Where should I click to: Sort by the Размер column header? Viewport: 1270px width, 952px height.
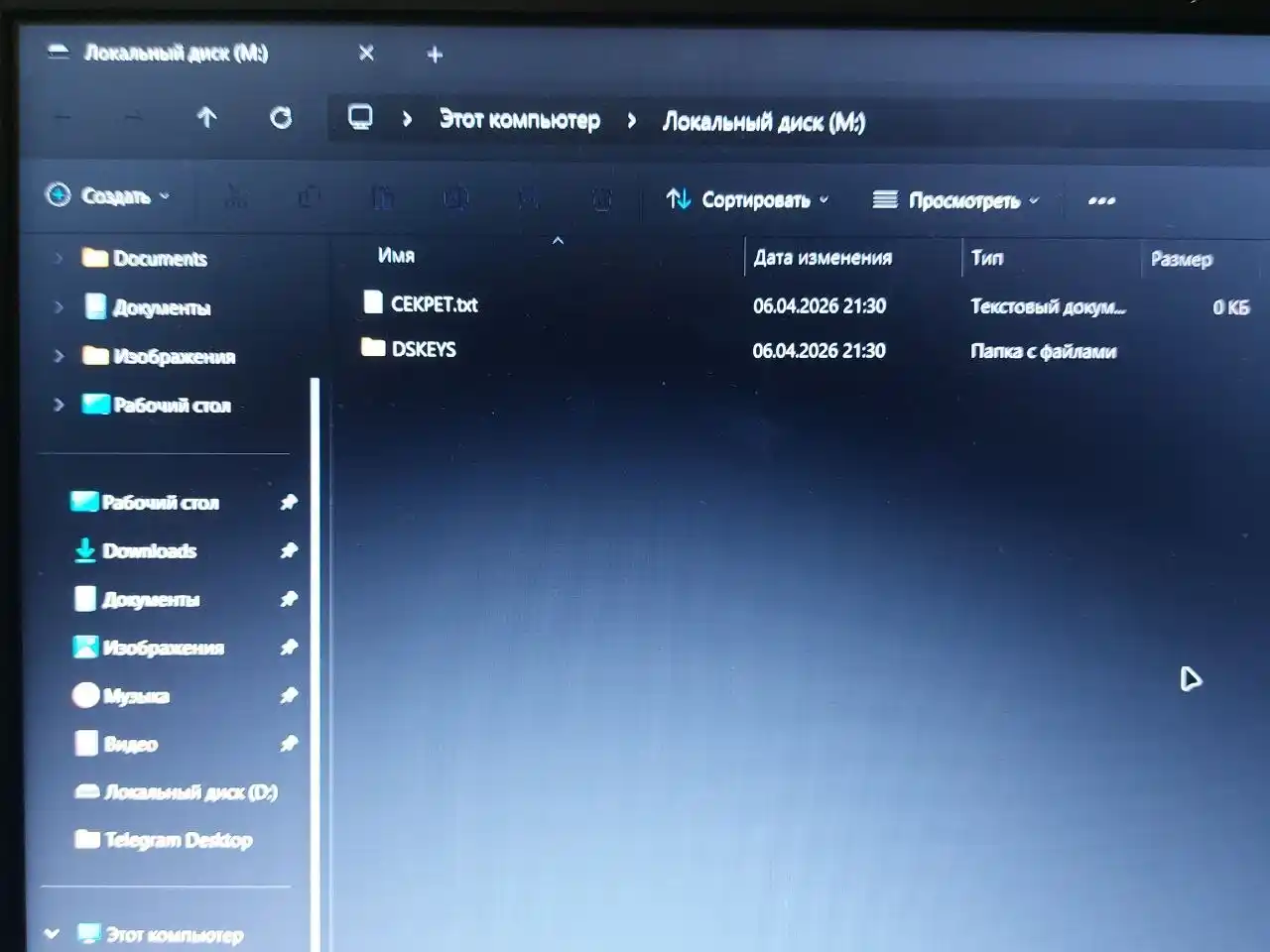click(x=1182, y=260)
